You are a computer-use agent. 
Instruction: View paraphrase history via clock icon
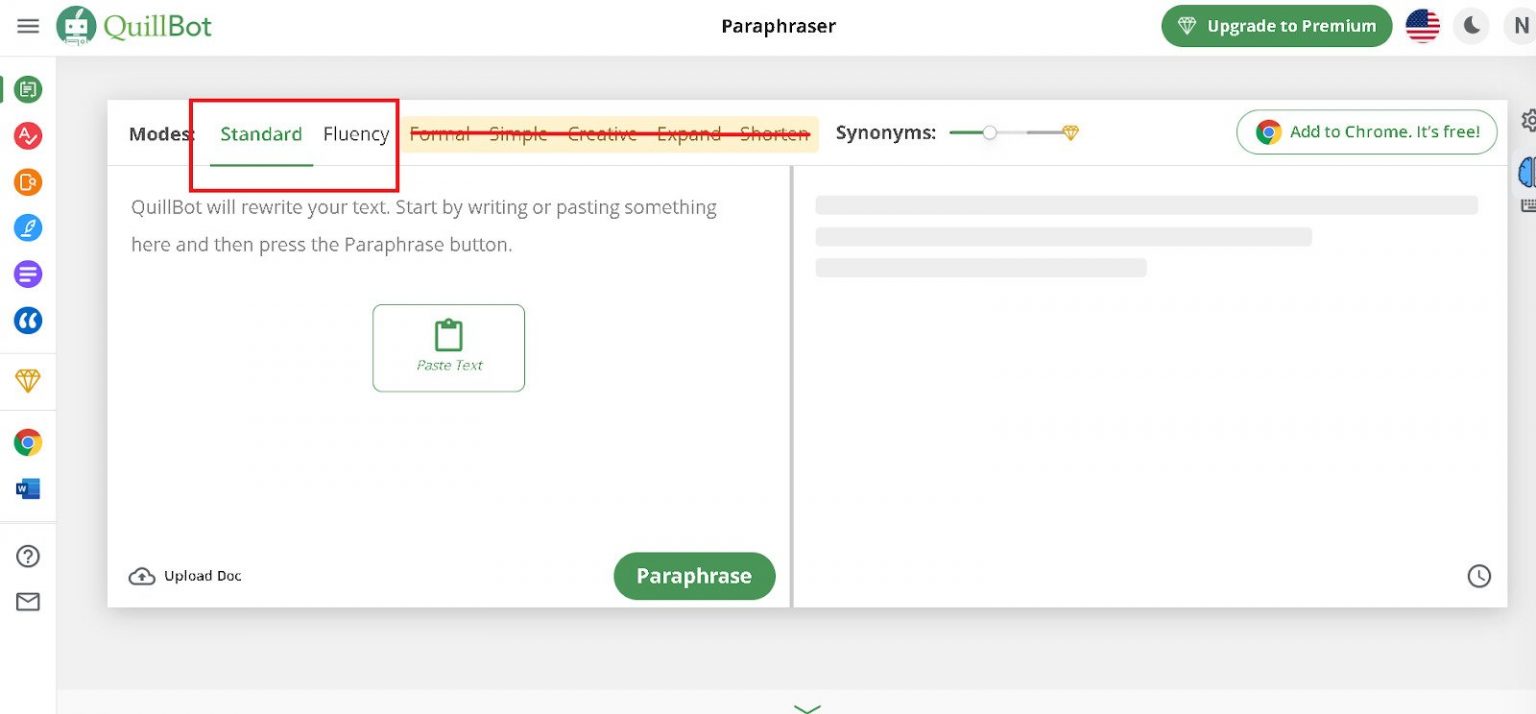(x=1479, y=576)
